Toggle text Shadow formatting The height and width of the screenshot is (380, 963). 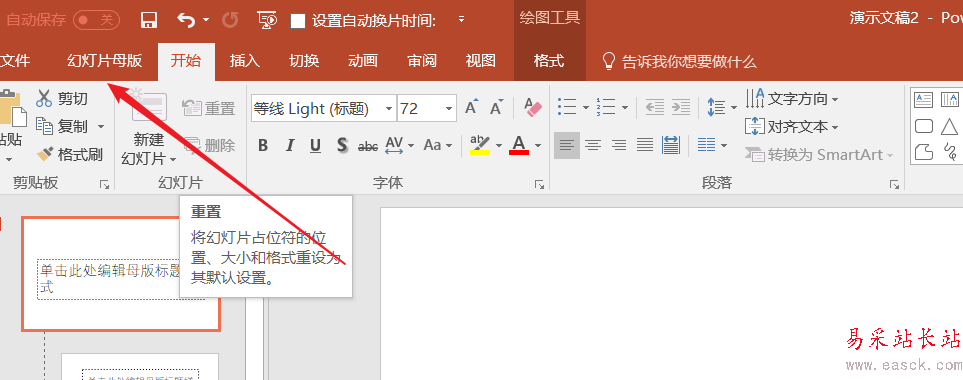click(x=343, y=145)
